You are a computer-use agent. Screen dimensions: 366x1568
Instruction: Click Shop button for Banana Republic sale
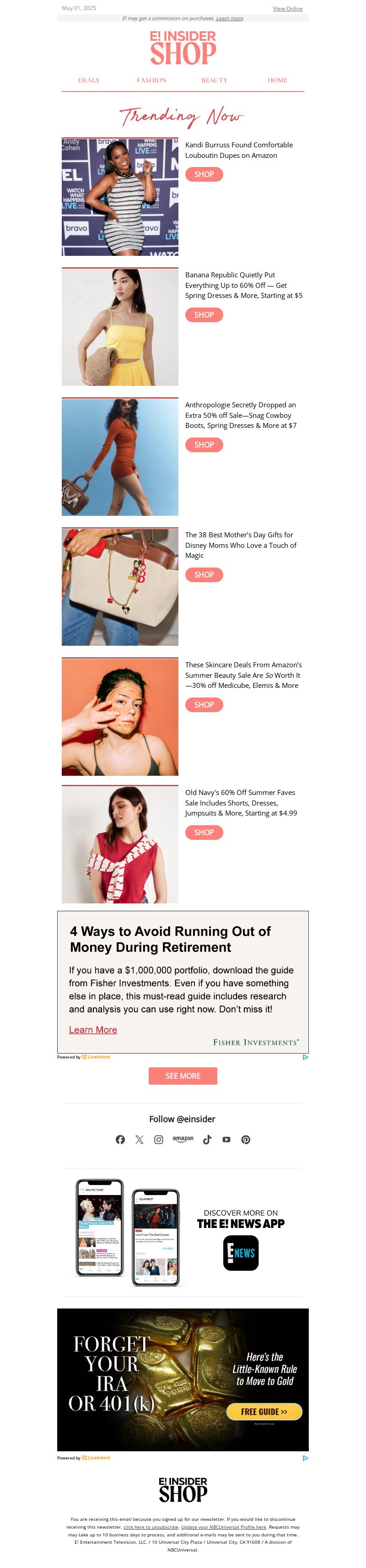click(x=205, y=315)
